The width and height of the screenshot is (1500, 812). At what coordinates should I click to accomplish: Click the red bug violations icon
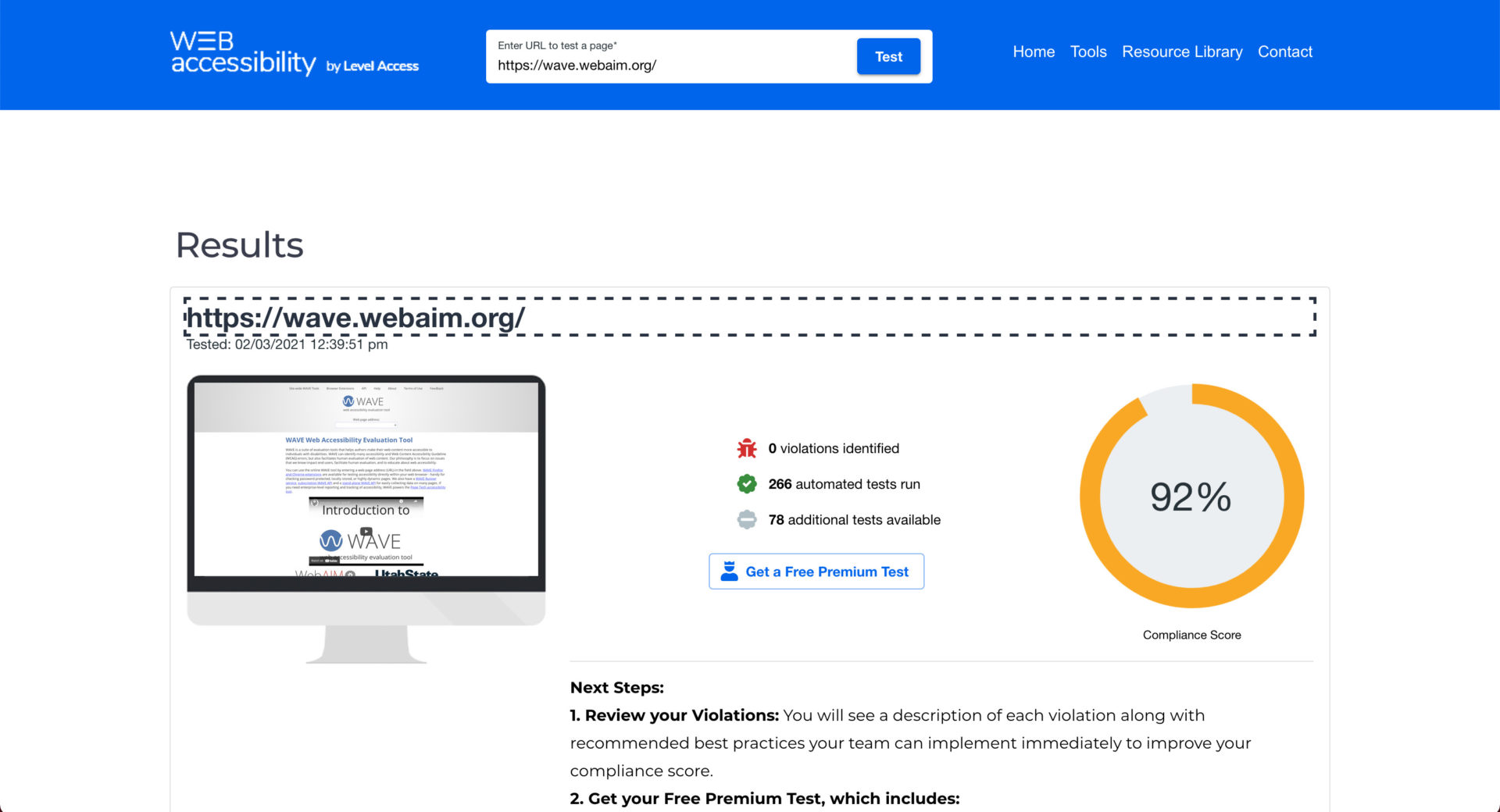[x=747, y=448]
